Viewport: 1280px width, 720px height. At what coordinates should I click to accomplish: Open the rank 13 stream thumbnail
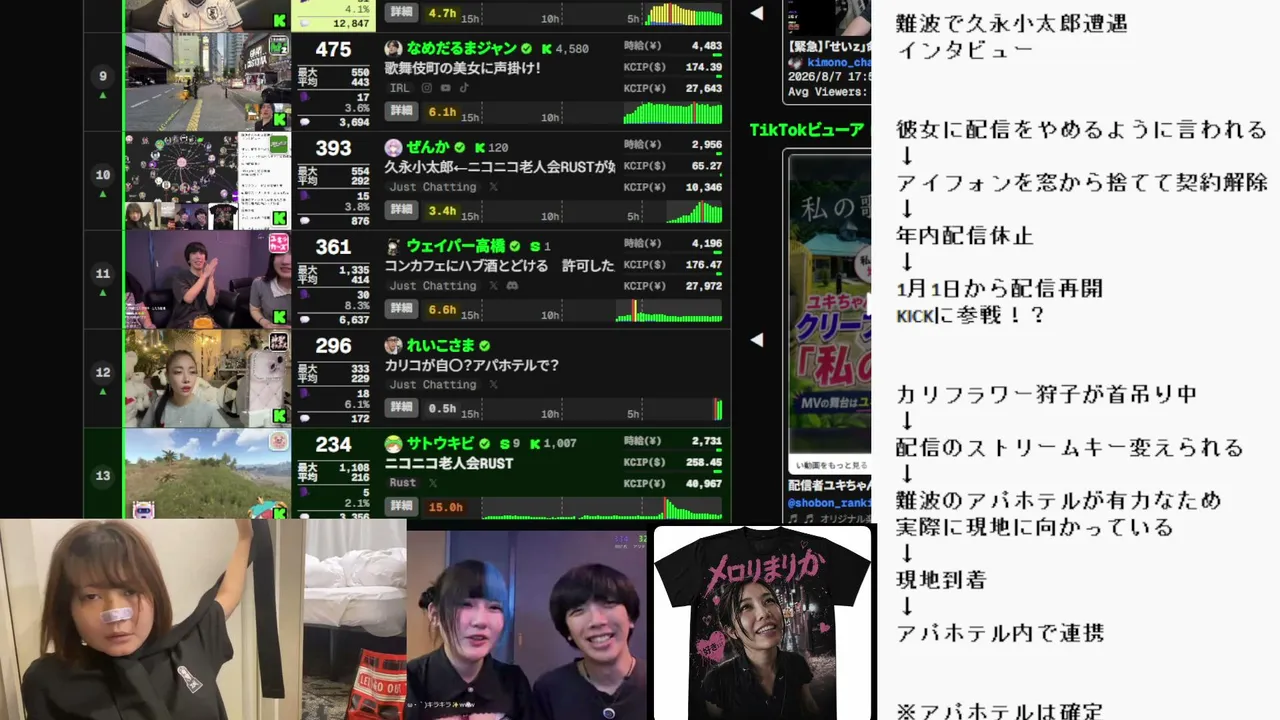click(207, 474)
